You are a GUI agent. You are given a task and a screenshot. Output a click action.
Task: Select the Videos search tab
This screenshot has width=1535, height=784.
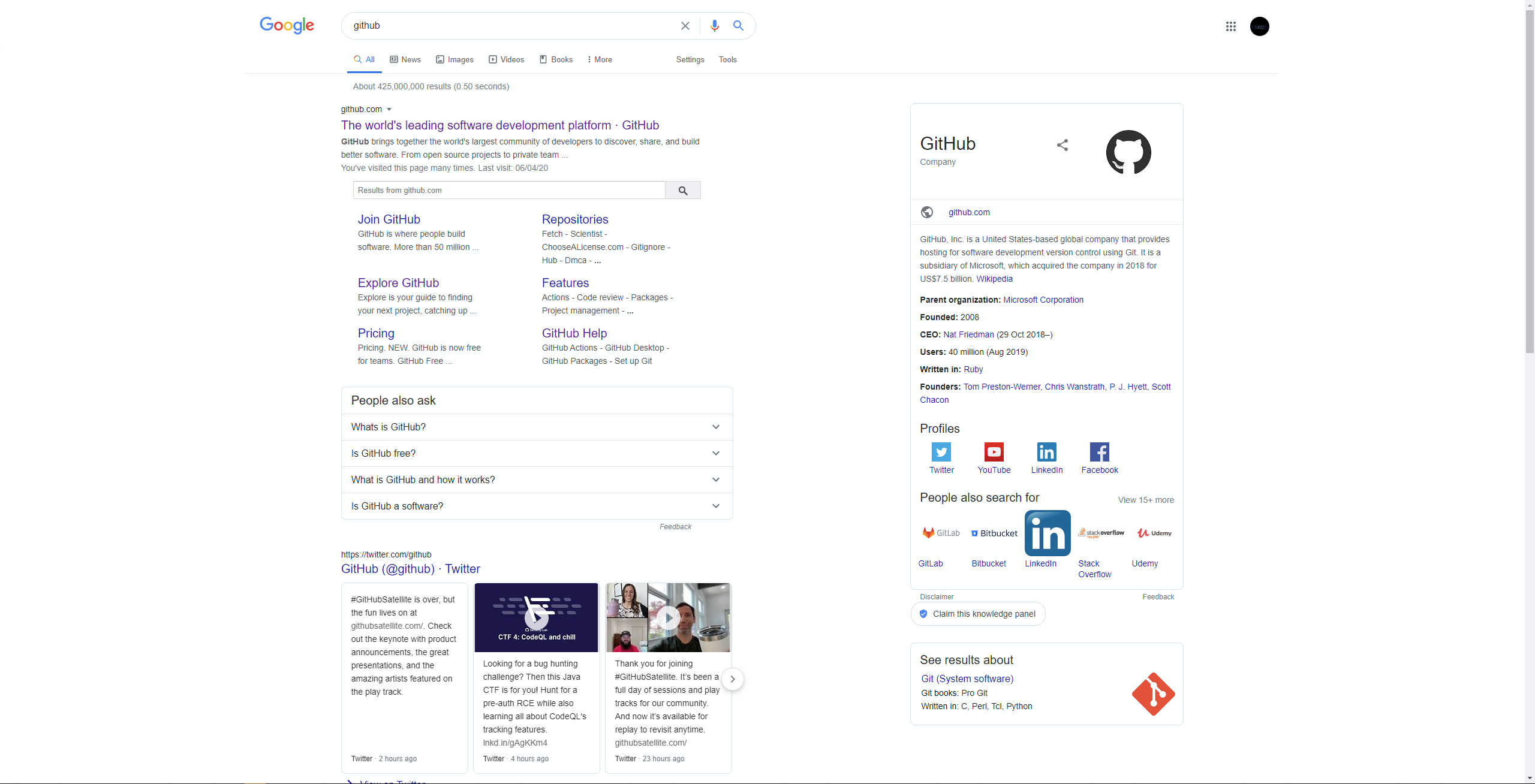[506, 59]
